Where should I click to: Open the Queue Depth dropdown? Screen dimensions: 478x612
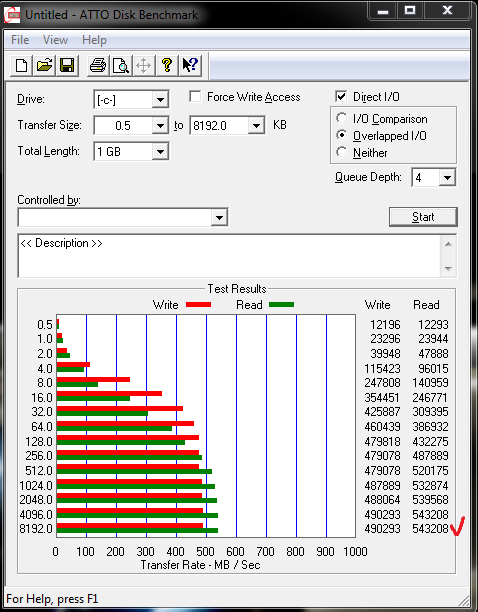coord(447,178)
